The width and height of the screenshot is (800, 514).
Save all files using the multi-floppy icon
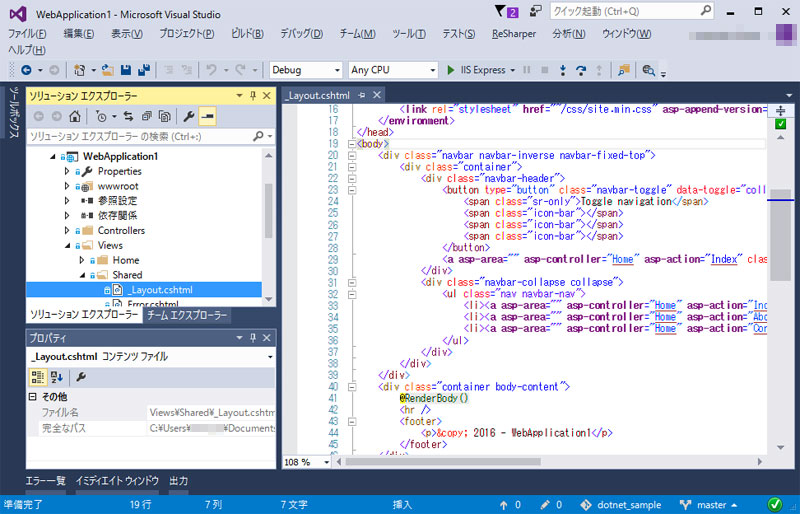[144, 70]
